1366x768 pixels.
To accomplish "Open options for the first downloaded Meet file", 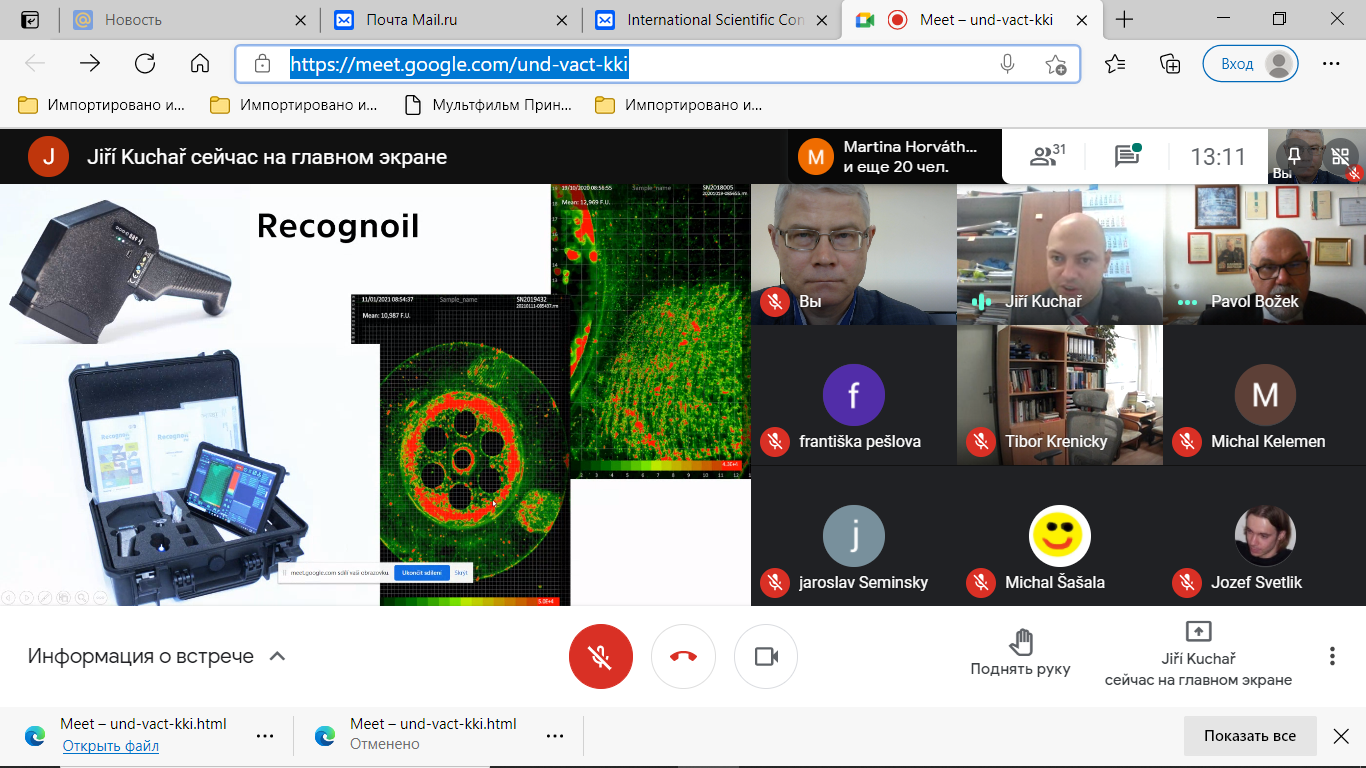I will [265, 736].
